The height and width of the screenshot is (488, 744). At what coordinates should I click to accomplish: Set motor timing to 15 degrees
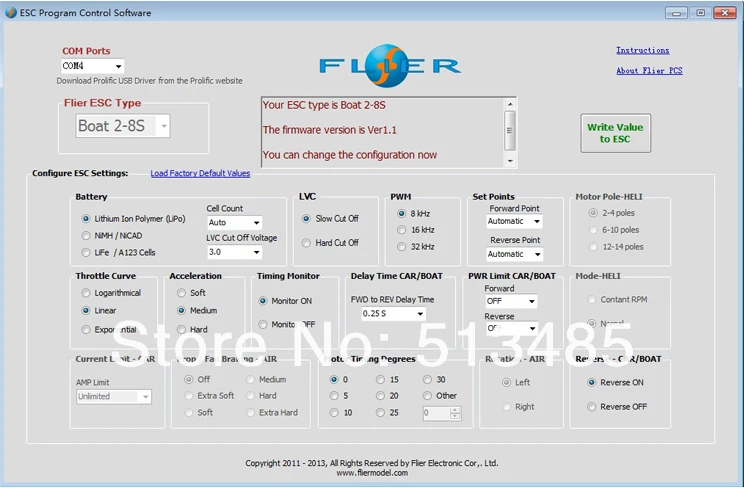(x=387, y=379)
